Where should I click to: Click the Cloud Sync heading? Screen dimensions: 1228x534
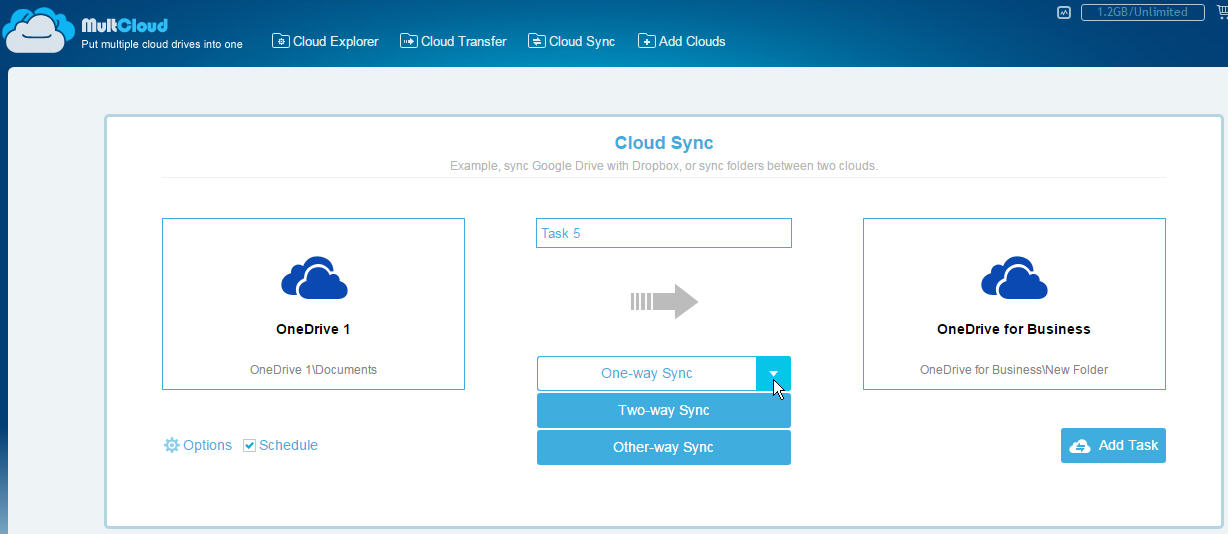point(664,143)
